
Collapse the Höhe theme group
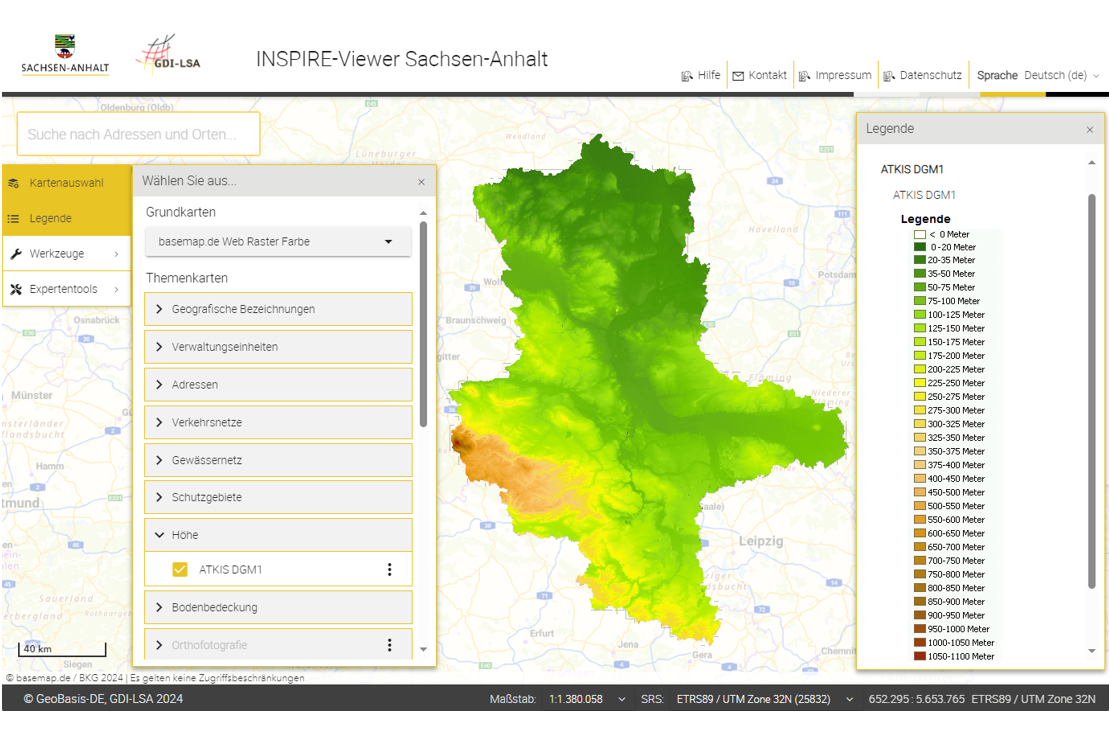(x=160, y=535)
